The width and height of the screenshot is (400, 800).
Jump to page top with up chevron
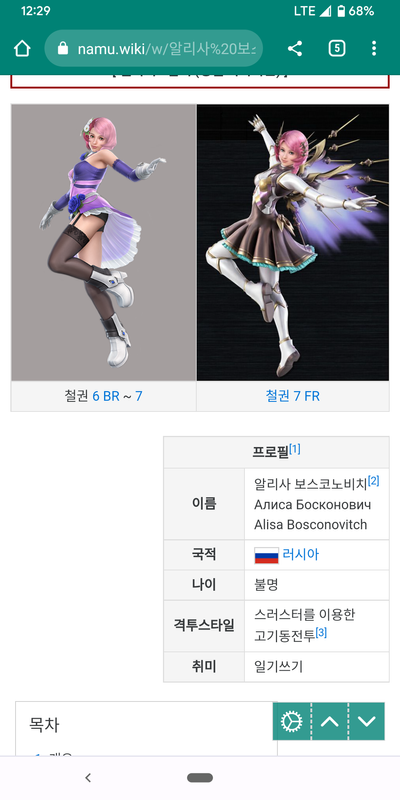[x=330, y=721]
